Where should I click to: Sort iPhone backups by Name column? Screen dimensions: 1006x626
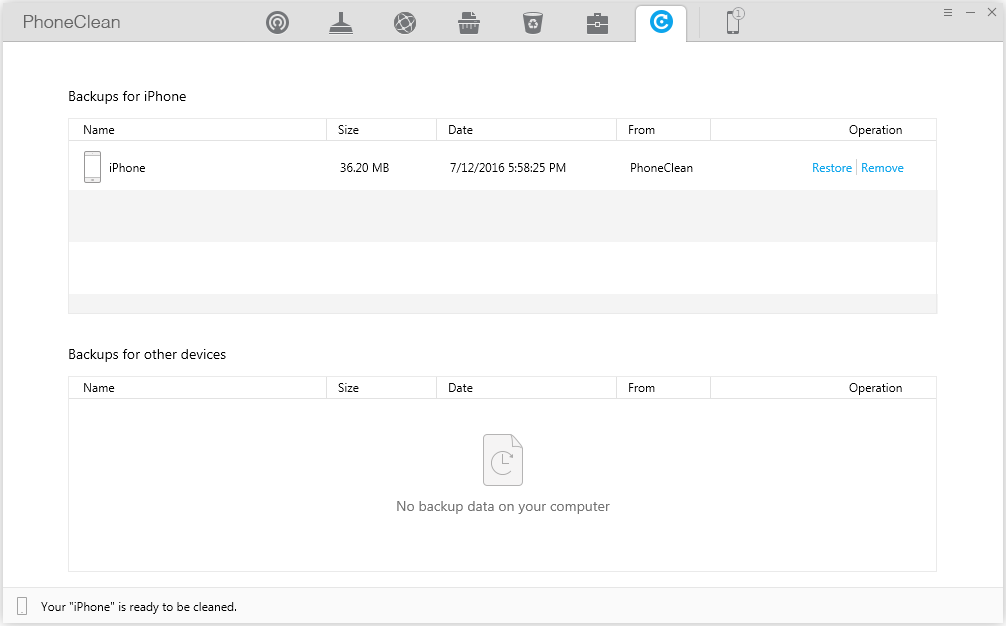coord(99,130)
